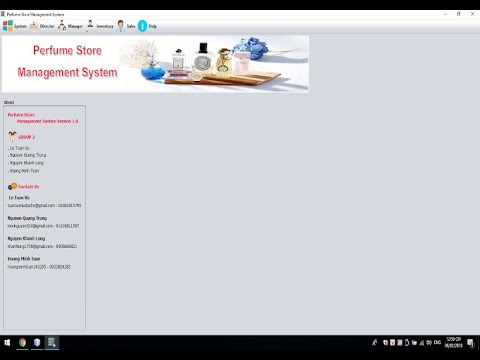Click bold 'Nguyen Khanh Long' contact name
The image size is (480, 360).
click(x=26, y=238)
